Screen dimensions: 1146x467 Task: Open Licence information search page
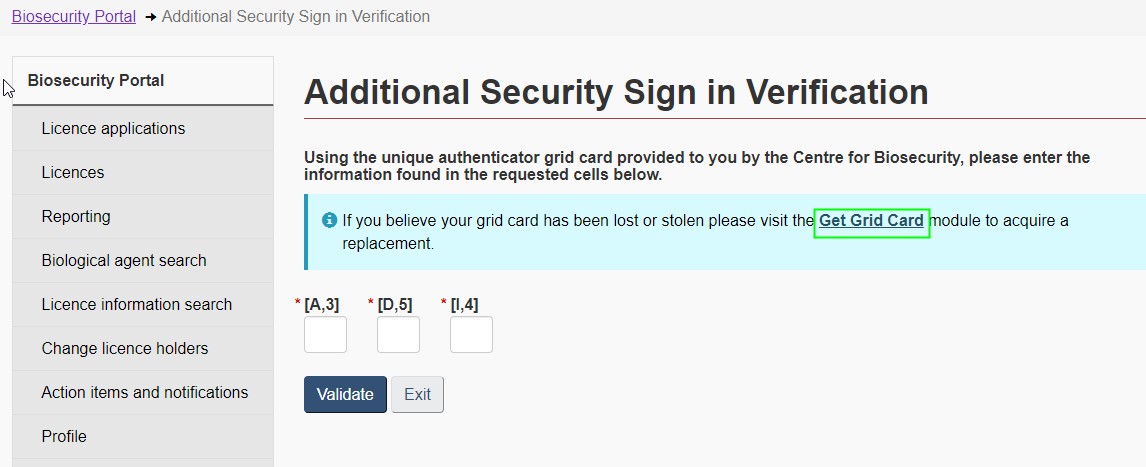(x=136, y=305)
